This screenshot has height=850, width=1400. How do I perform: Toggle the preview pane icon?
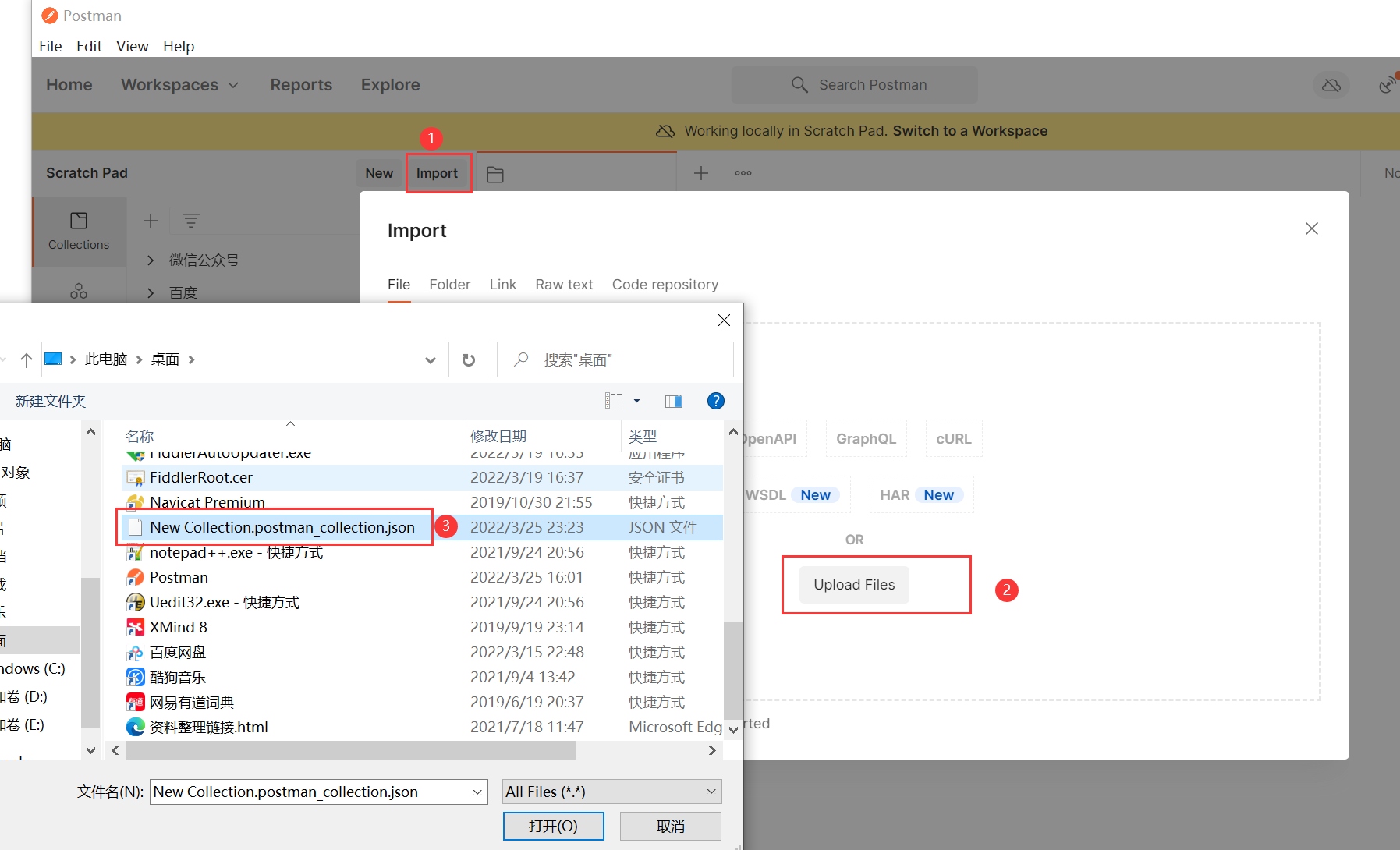point(674,401)
